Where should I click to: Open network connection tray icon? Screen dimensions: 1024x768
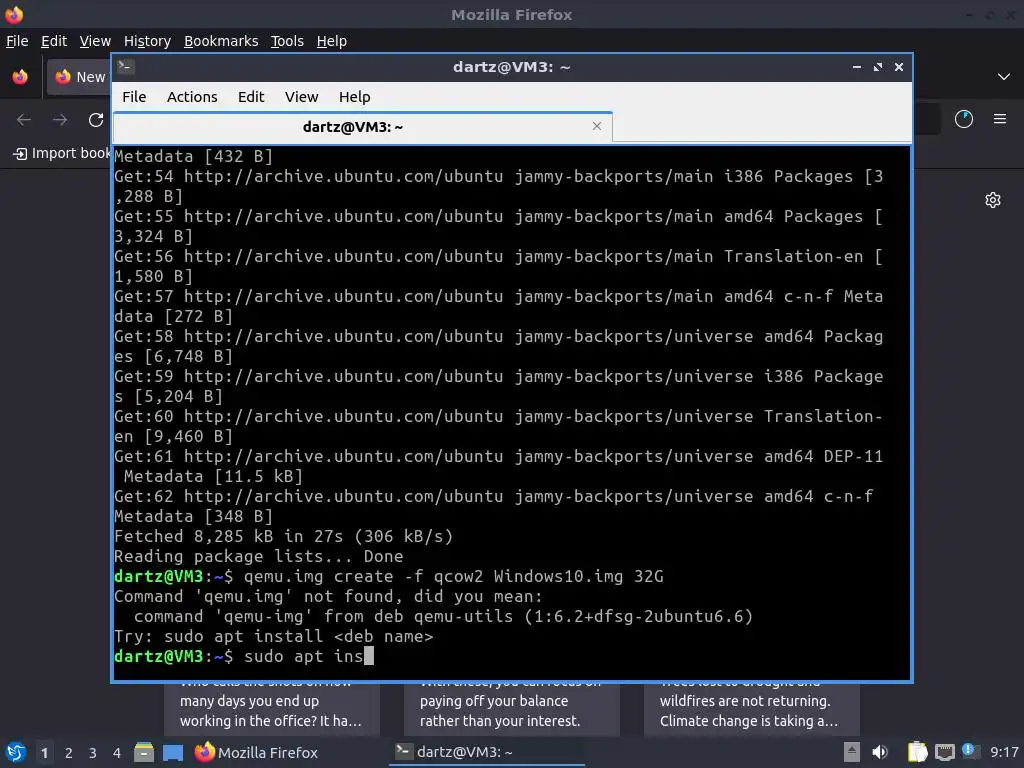click(x=944, y=752)
